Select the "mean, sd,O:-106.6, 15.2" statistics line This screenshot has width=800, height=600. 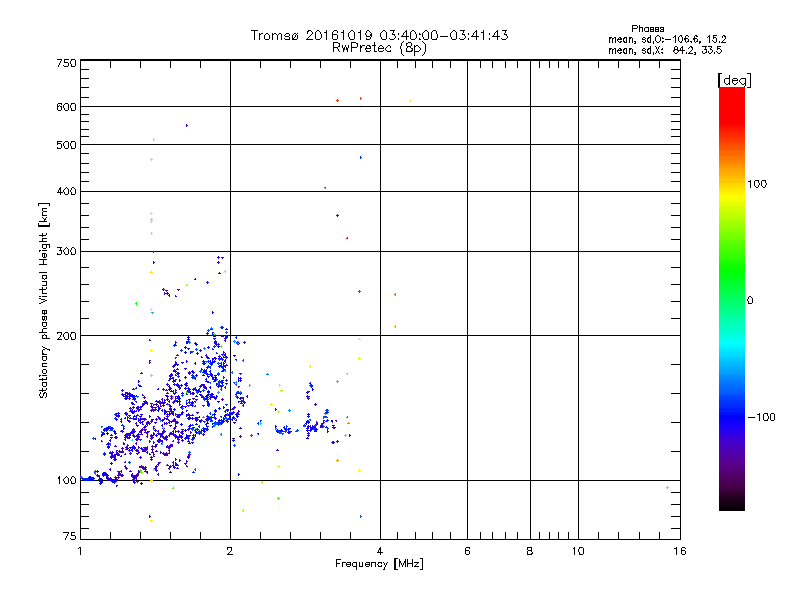[x=667, y=39]
